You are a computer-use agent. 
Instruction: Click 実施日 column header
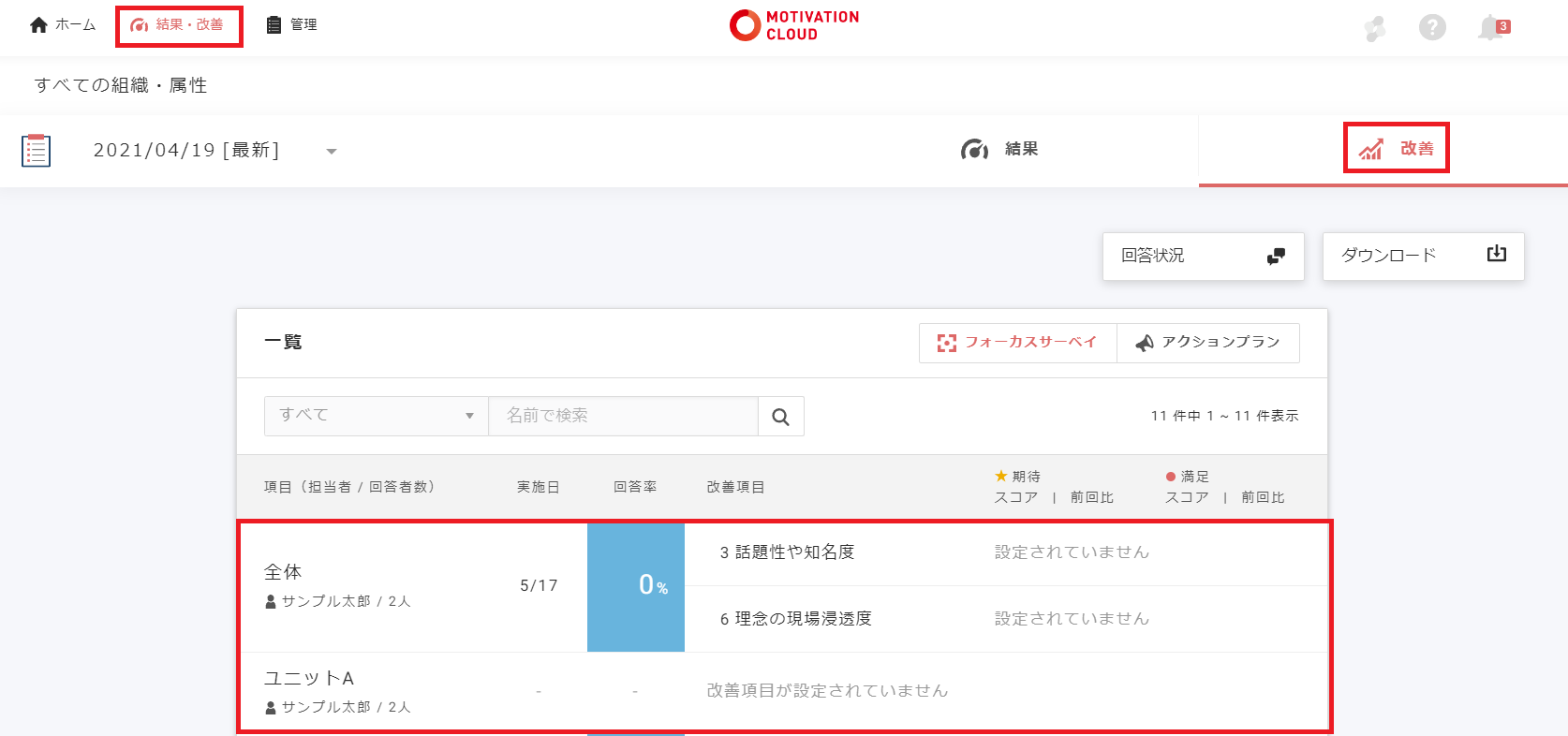(539, 487)
